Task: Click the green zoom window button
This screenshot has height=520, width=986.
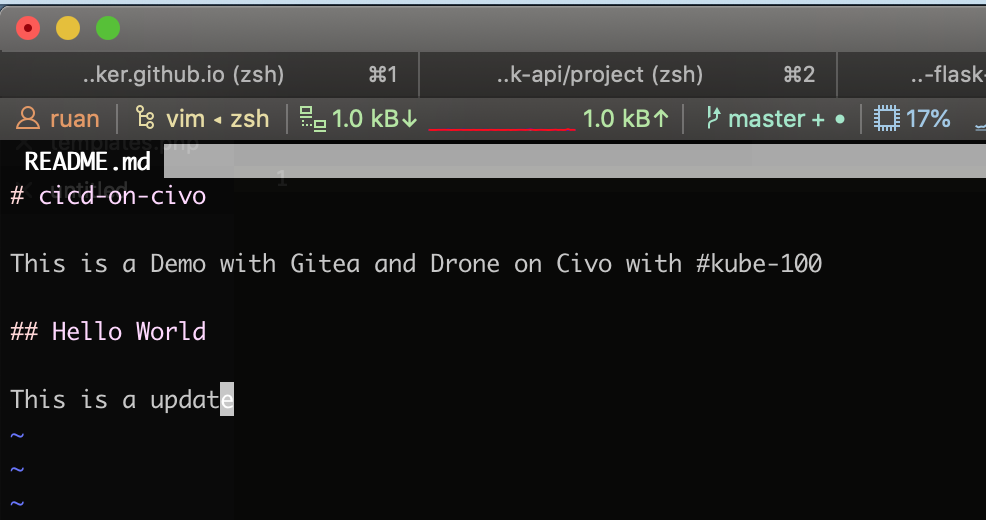Action: click(x=108, y=28)
